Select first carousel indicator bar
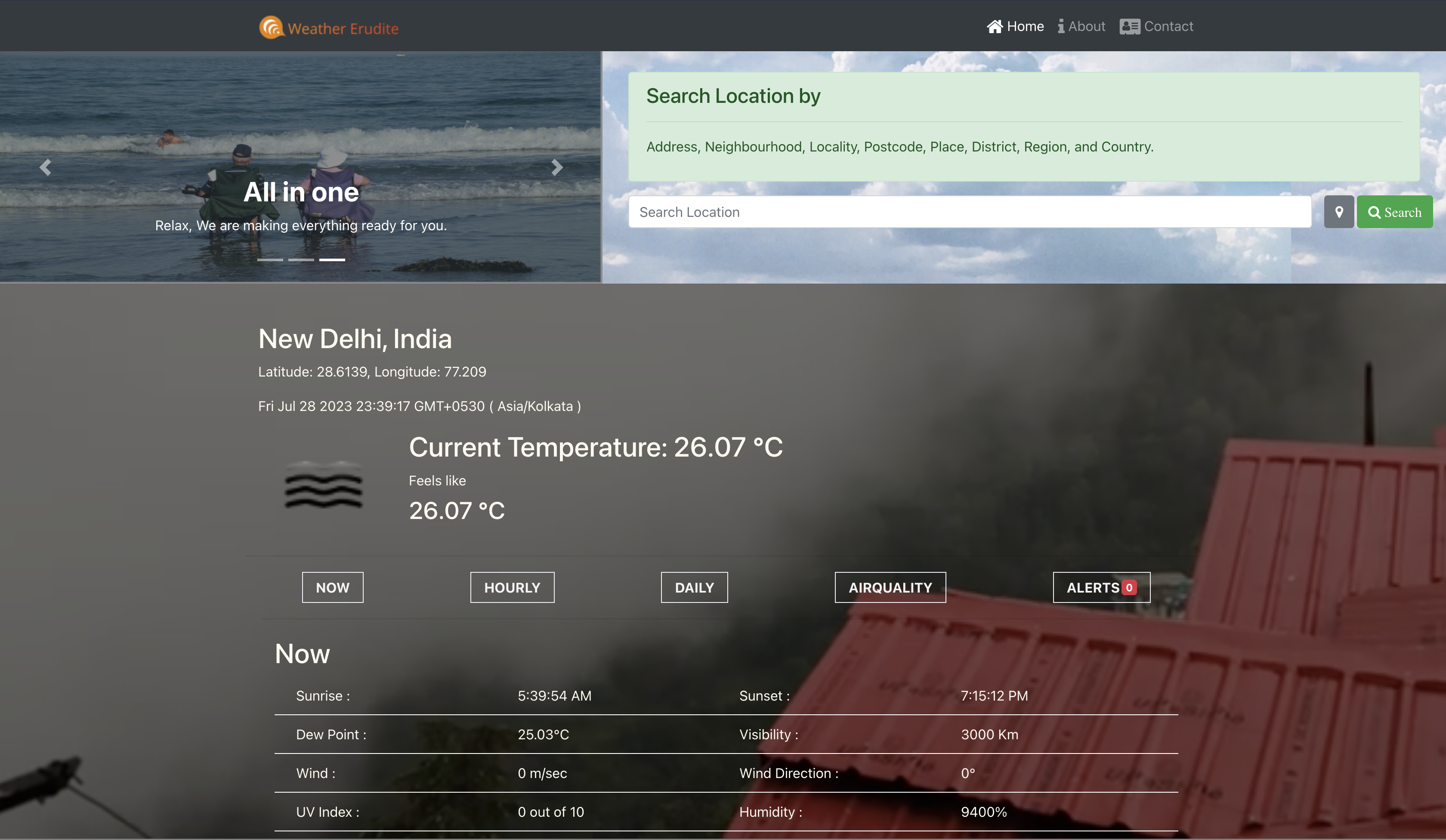Viewport: 1446px width, 840px height. tap(270, 260)
